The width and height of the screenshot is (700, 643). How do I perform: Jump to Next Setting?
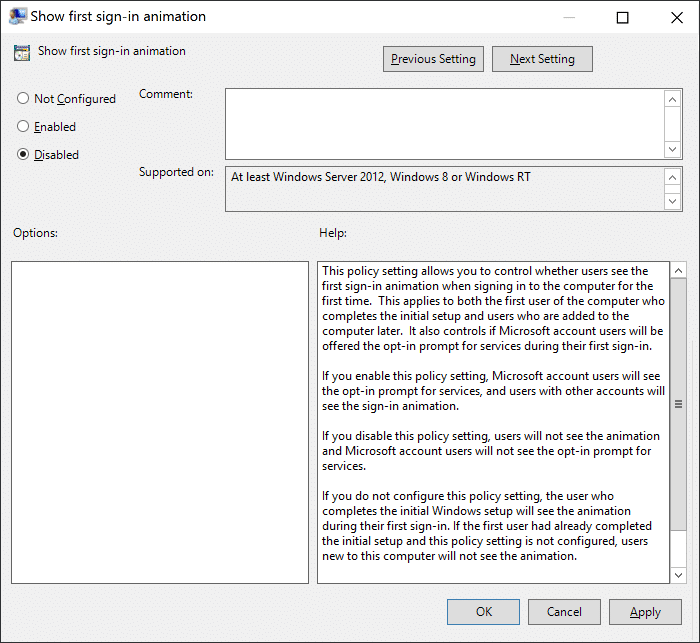click(x=542, y=59)
